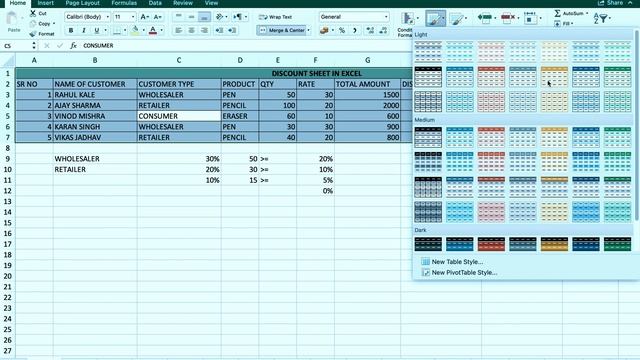
Task: Open Sort & Filter funnel icon
Action: pos(599,18)
